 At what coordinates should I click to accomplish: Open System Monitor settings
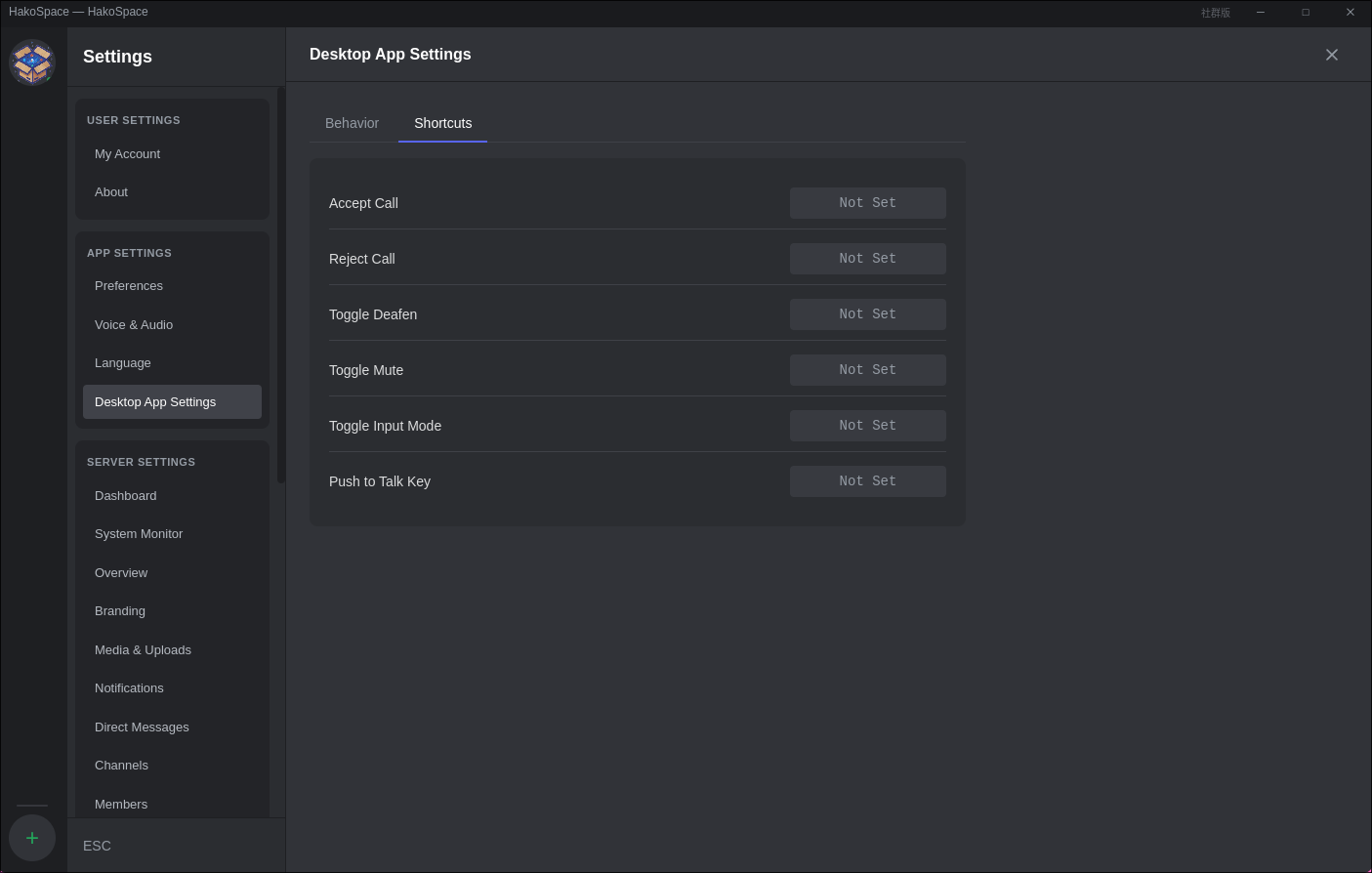[x=139, y=534]
